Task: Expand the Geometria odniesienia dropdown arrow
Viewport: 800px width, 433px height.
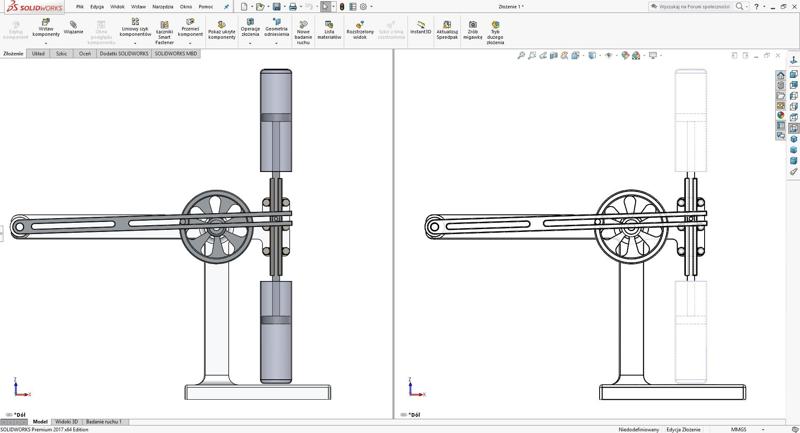Action: pyautogui.click(x=276, y=43)
